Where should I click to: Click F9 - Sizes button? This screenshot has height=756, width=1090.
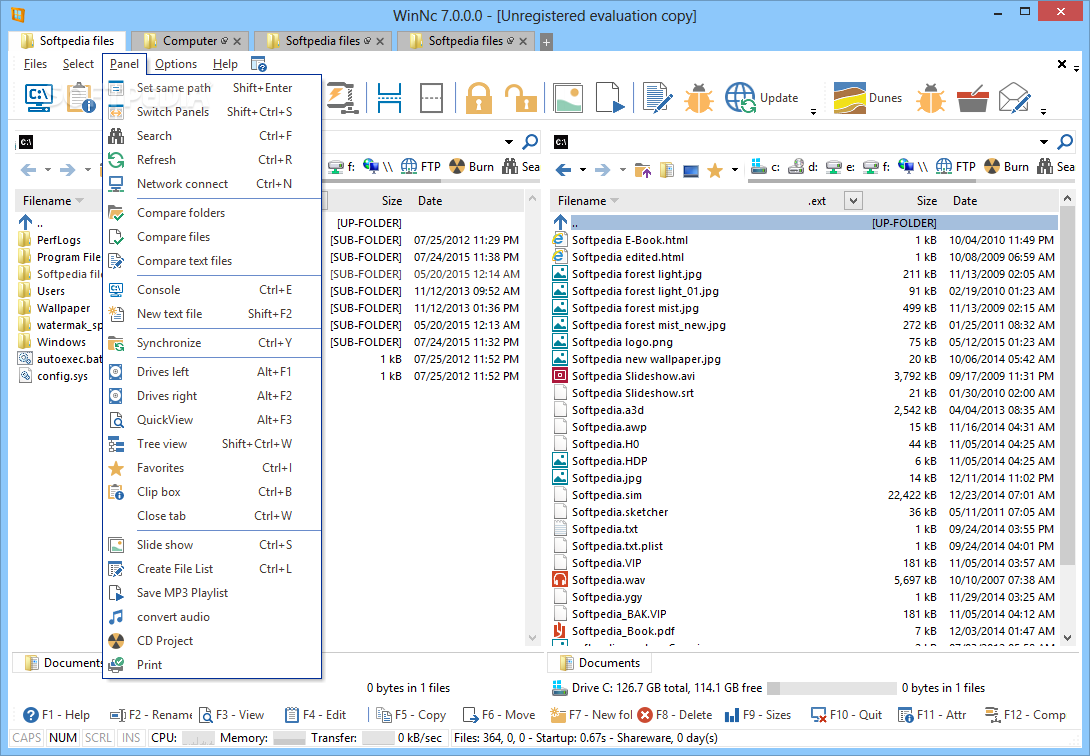tap(758, 714)
